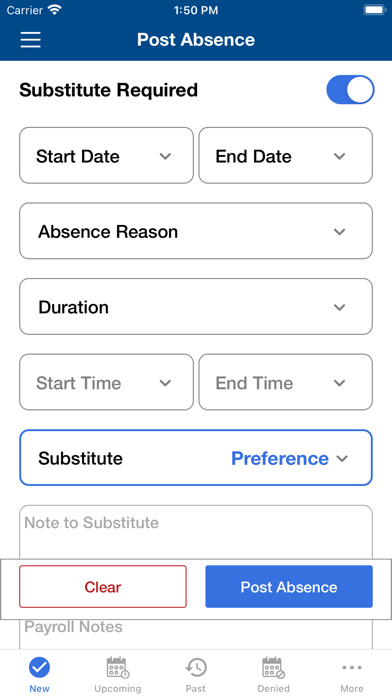
Task: Open the End Date dropdown
Action: click(x=285, y=155)
